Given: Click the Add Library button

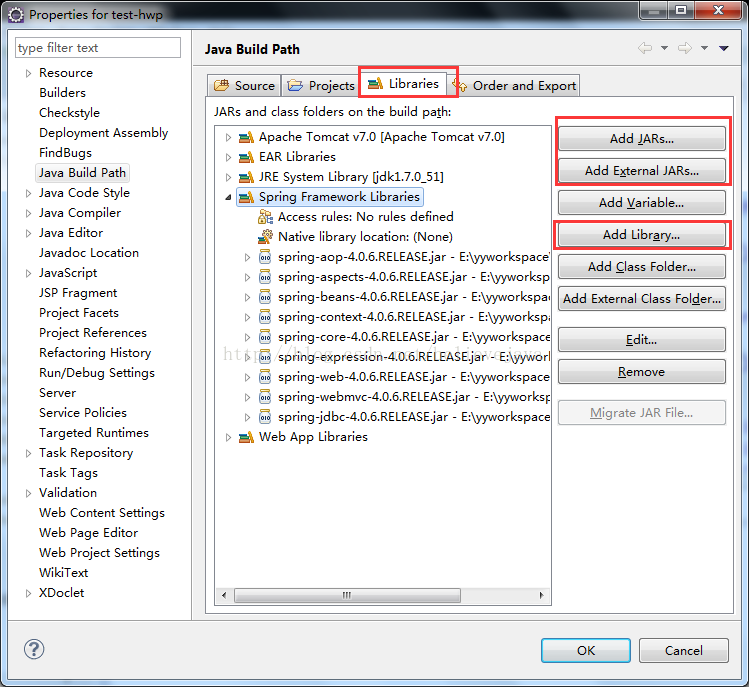Looking at the screenshot, I should tap(642, 235).
